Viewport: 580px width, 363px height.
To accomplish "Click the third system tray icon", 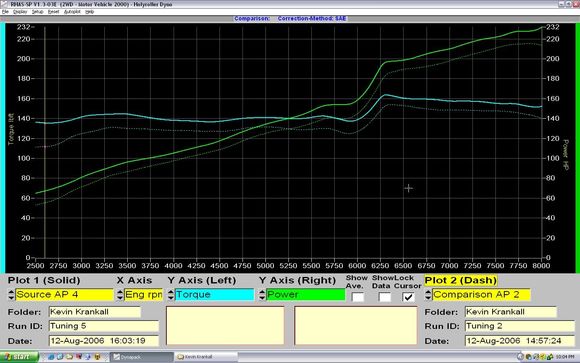I will coord(536,357).
